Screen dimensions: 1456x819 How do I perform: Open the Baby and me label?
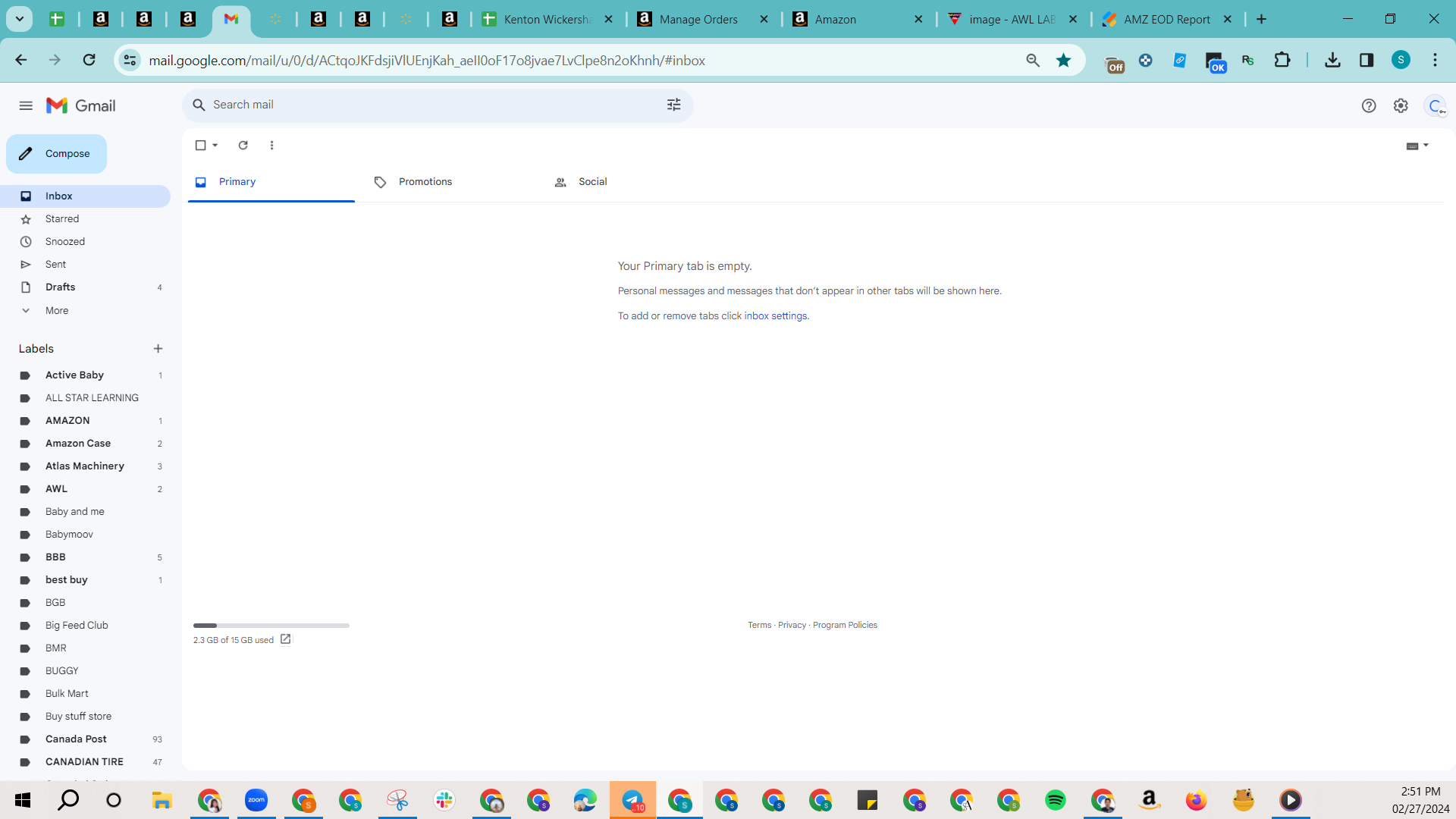pyautogui.click(x=85, y=512)
